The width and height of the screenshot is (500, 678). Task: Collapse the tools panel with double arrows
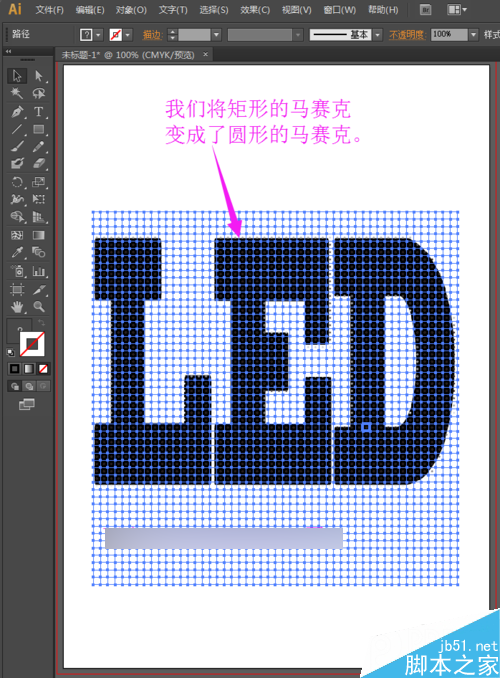(8, 51)
